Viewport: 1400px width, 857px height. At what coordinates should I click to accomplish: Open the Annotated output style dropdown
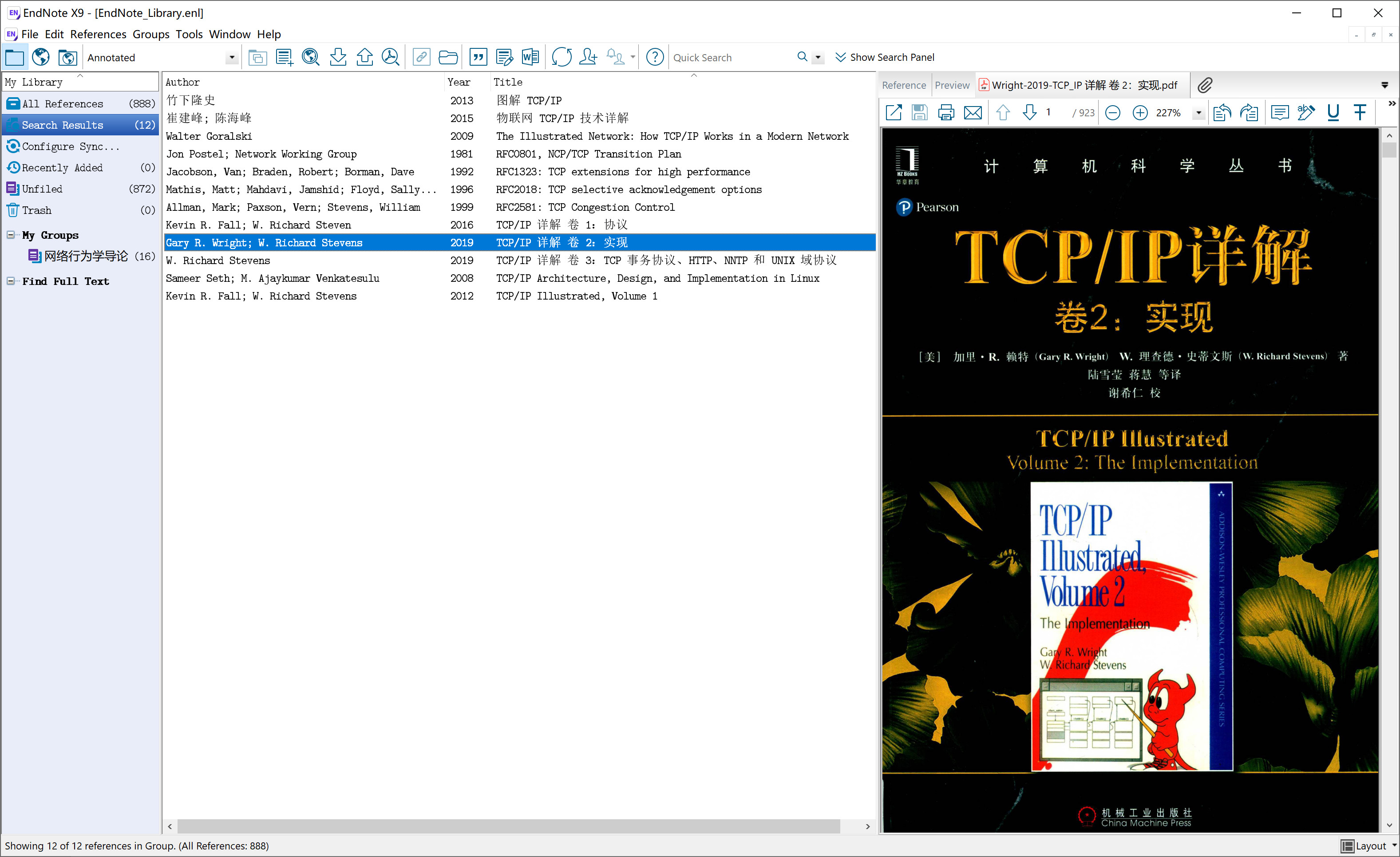231,57
